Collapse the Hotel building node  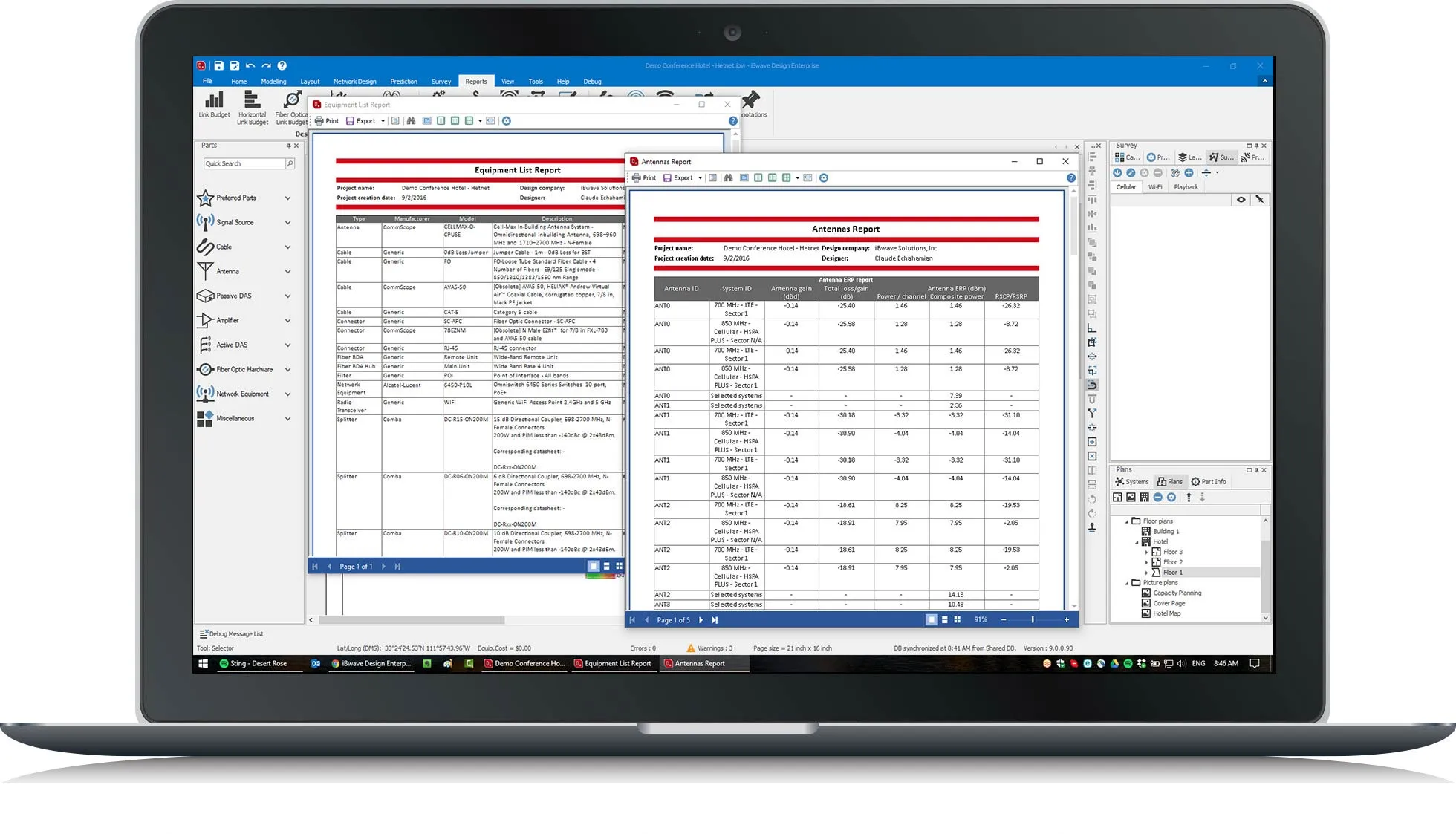[x=1137, y=542]
